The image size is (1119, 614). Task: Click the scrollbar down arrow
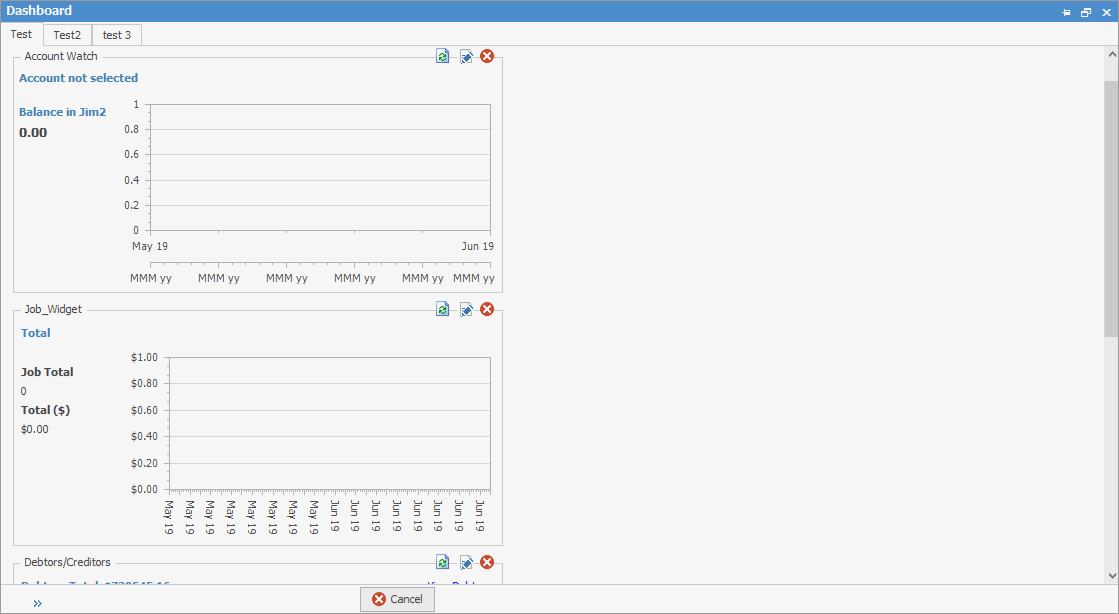(1112, 575)
